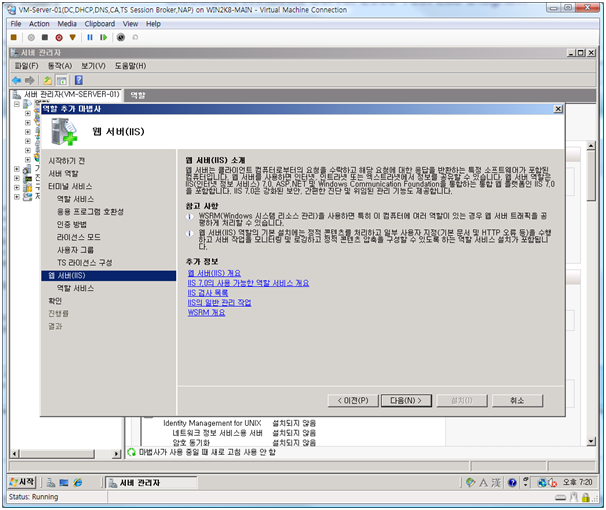Open the IIS의 일반 관리 작업 link
This screenshot has height=510, width=606.
[219, 303]
